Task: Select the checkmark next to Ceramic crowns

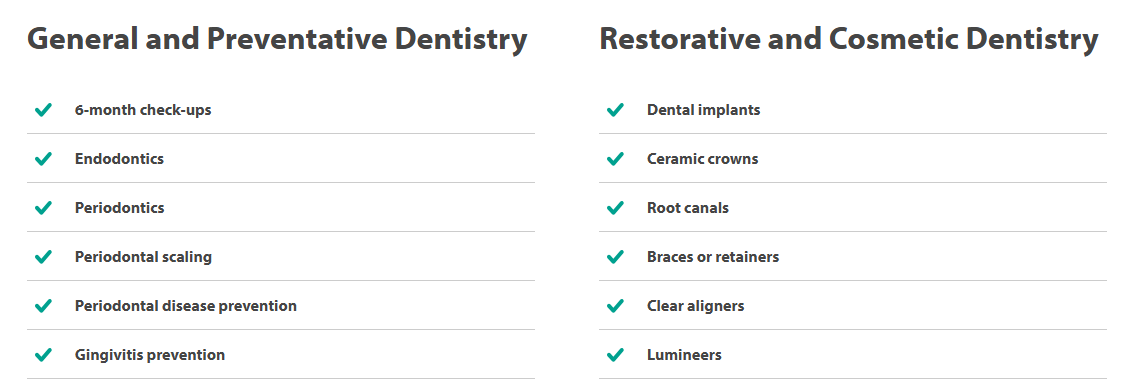Action: point(615,159)
